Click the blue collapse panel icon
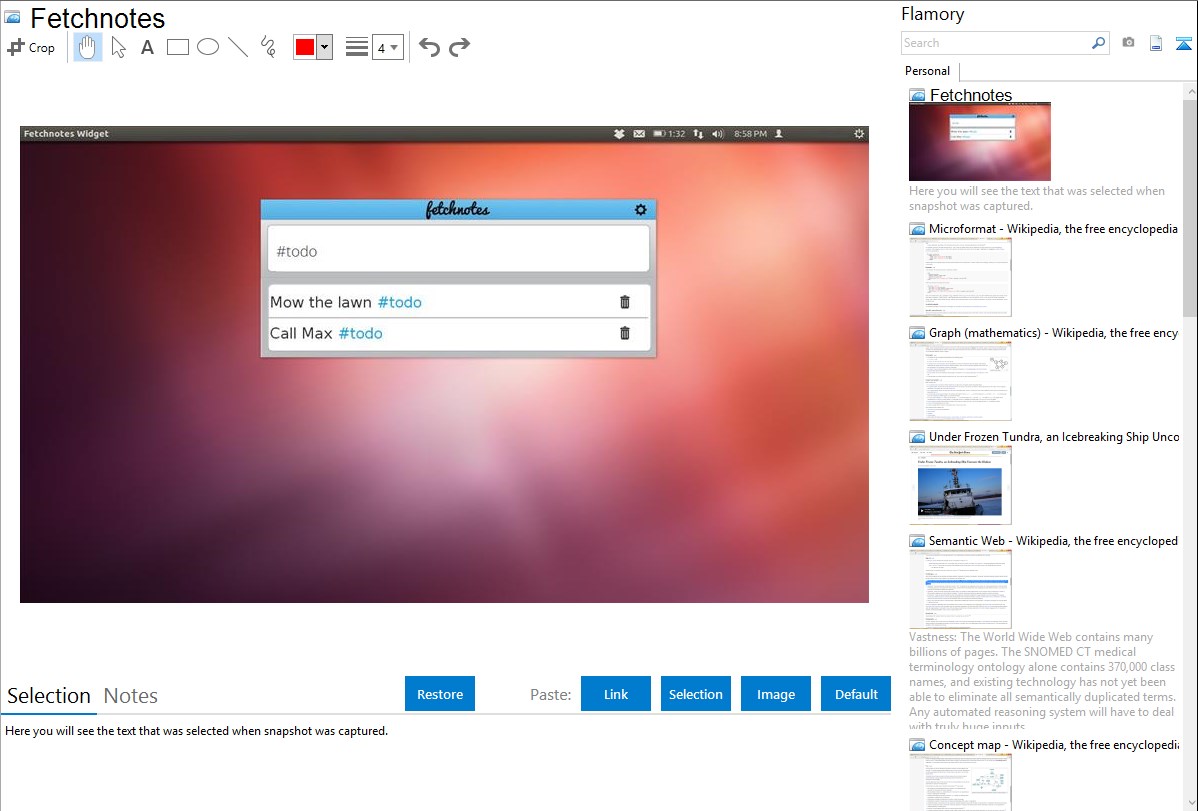Screen dimensions: 1198x811 tap(1183, 43)
